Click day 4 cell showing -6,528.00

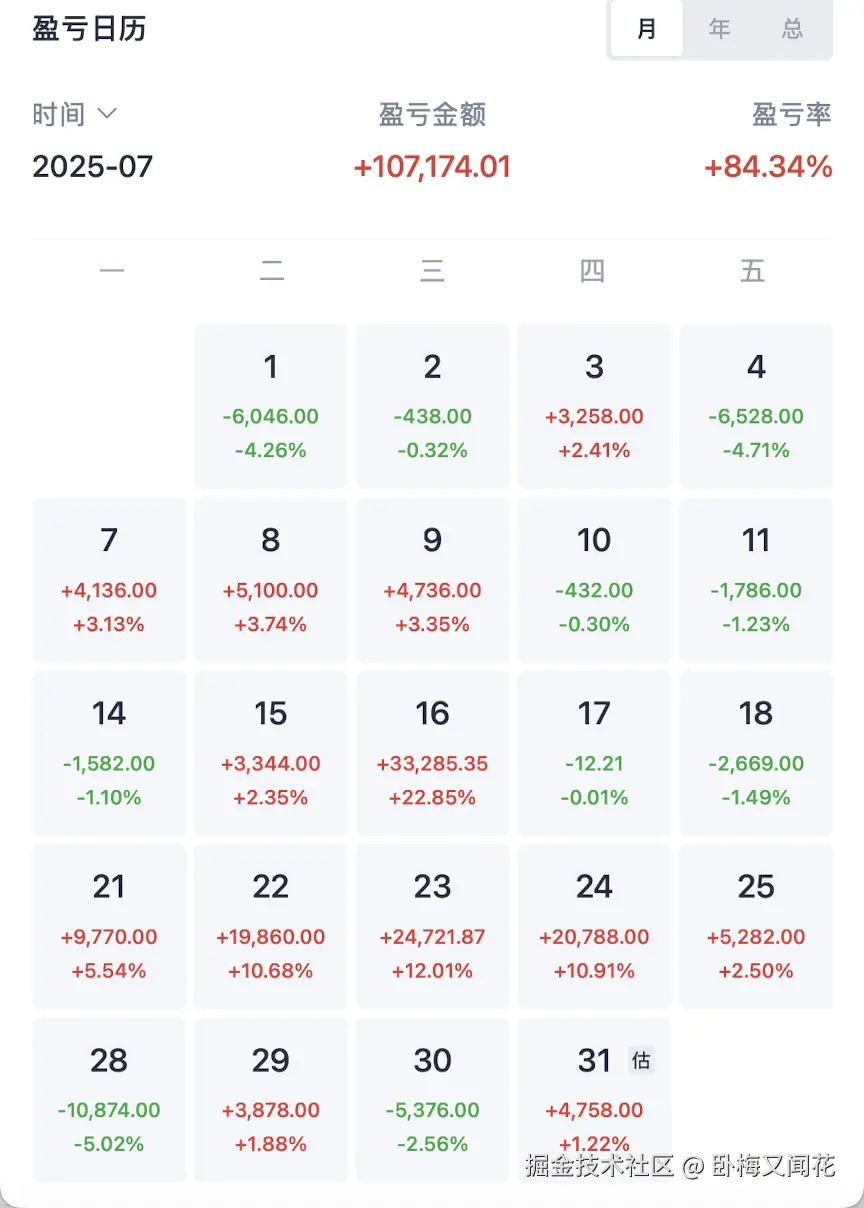click(756, 406)
